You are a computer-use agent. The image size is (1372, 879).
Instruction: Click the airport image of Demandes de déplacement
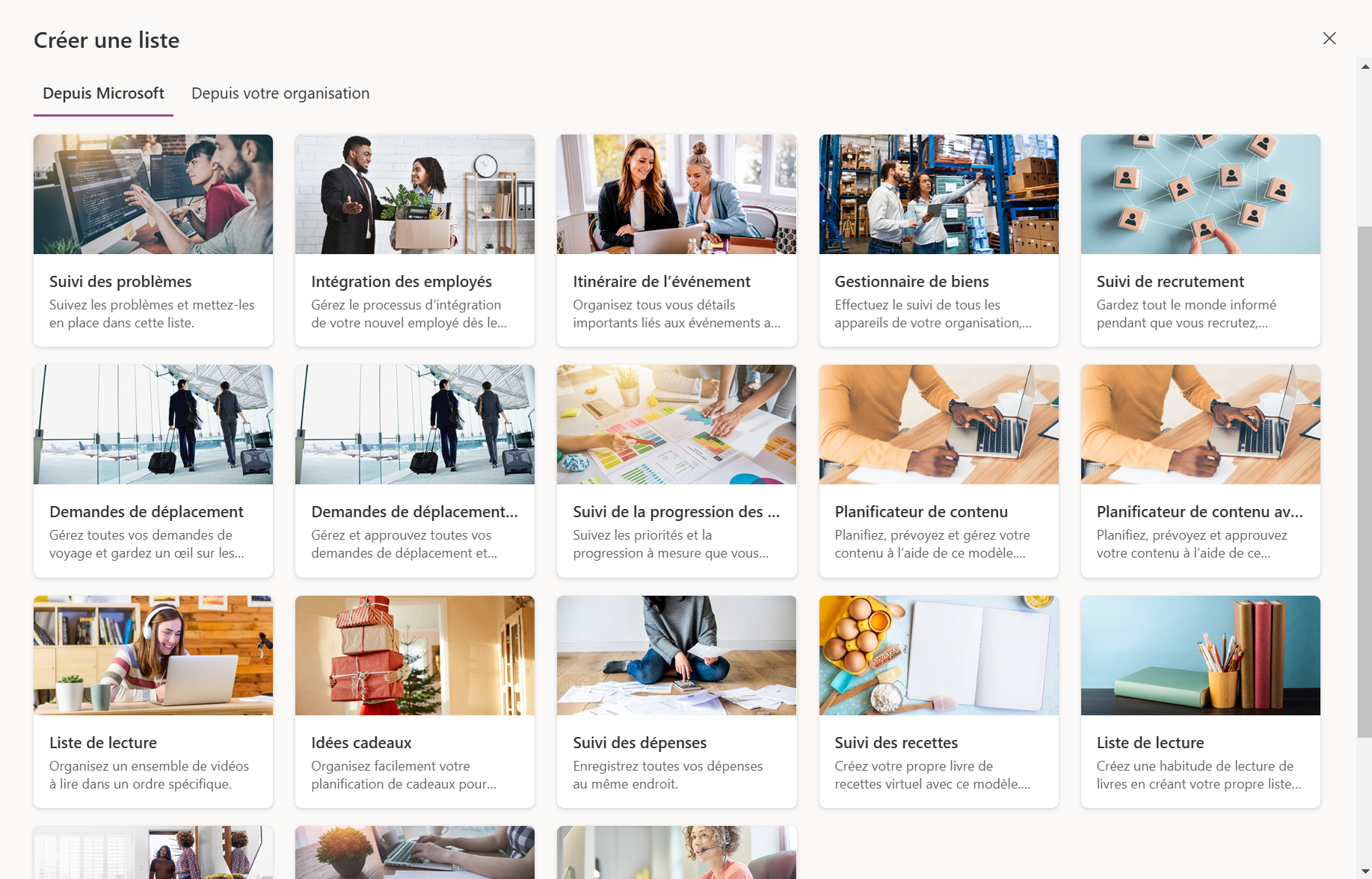[153, 425]
